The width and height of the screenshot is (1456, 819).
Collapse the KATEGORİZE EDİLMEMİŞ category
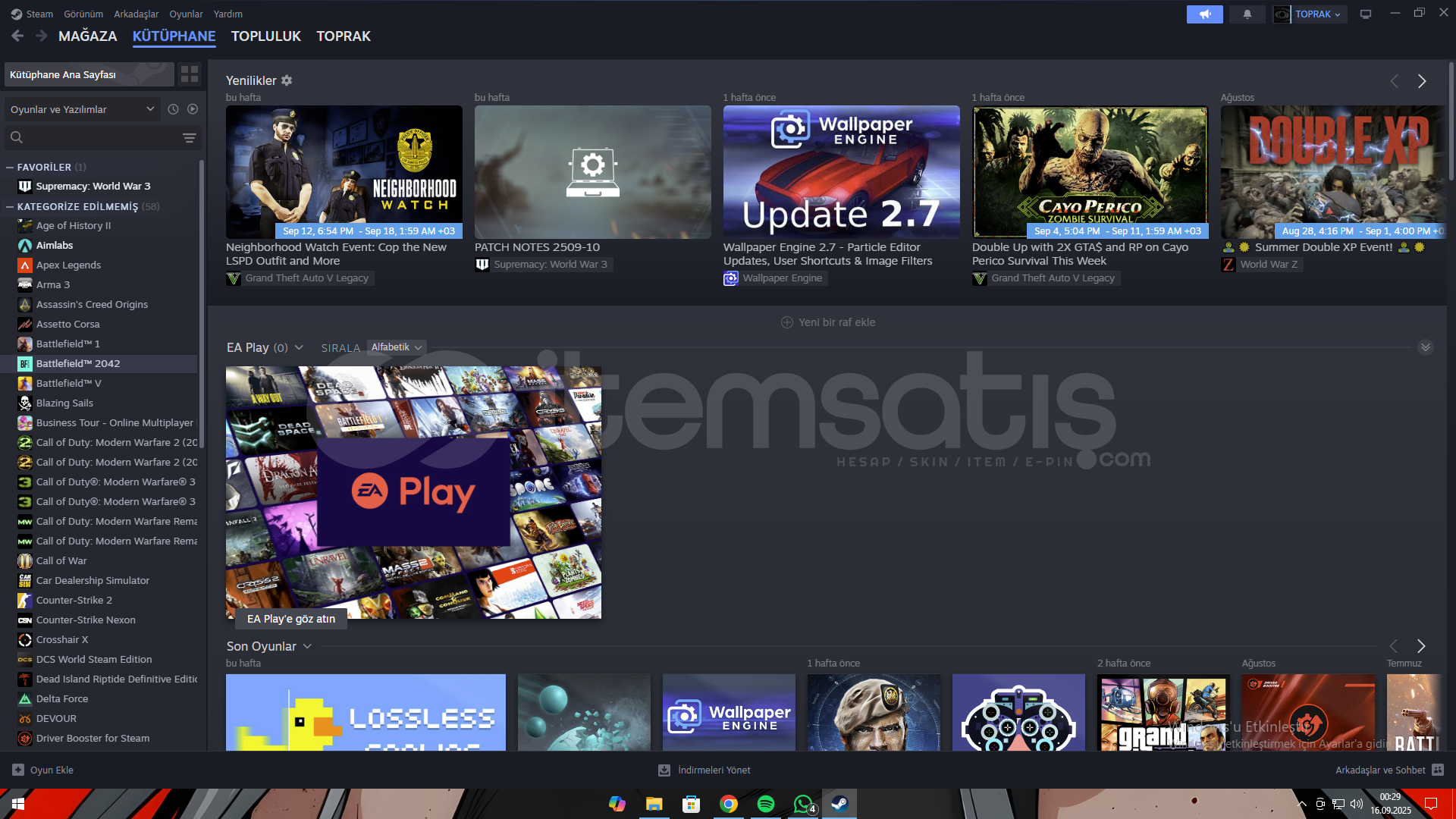[10, 206]
